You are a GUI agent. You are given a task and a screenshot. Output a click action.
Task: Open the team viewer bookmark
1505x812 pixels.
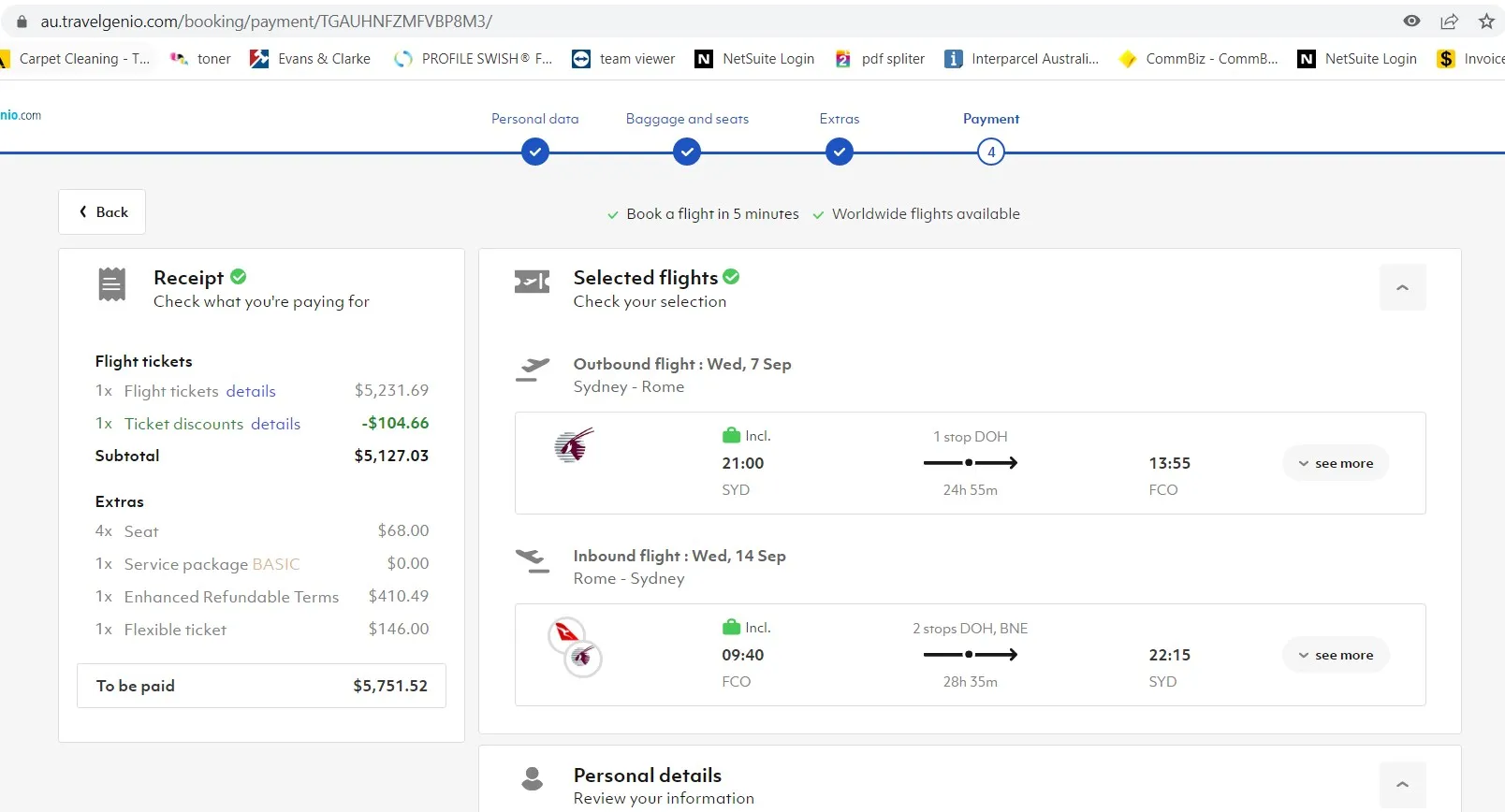pos(623,59)
